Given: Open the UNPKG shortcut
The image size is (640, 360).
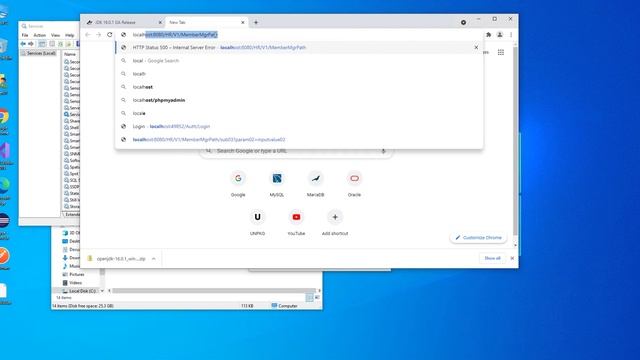Looking at the screenshot, I should tap(258, 223).
